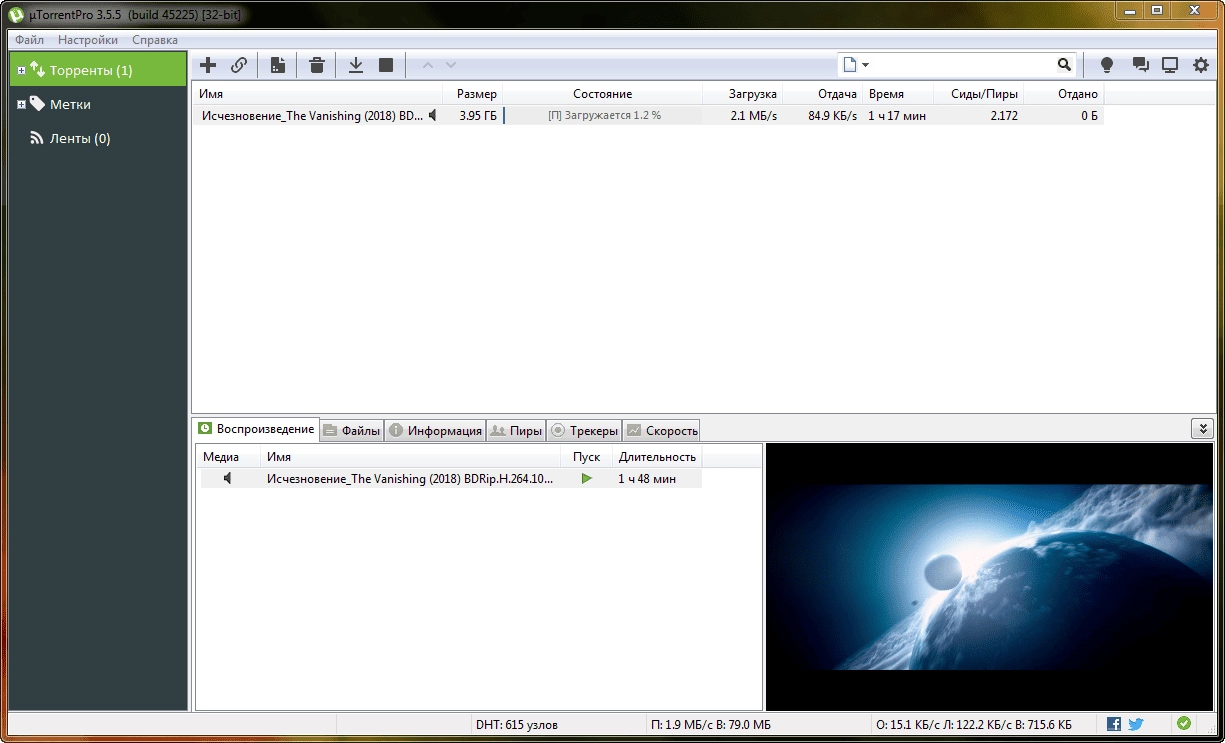The image size is (1225, 743).
Task: Click the search magnifier icon
Action: click(1064, 65)
